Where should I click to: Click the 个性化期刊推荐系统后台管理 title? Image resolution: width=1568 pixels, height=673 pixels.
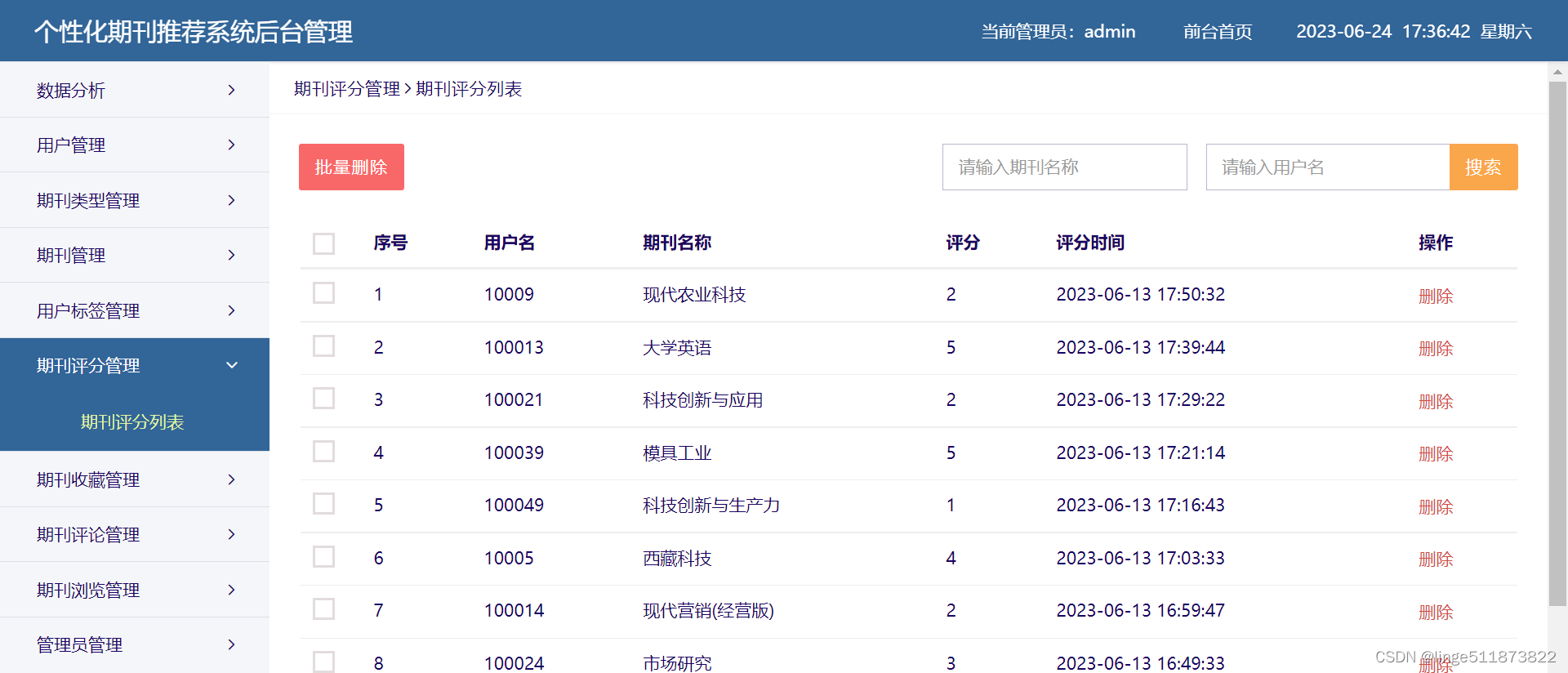coord(194,32)
